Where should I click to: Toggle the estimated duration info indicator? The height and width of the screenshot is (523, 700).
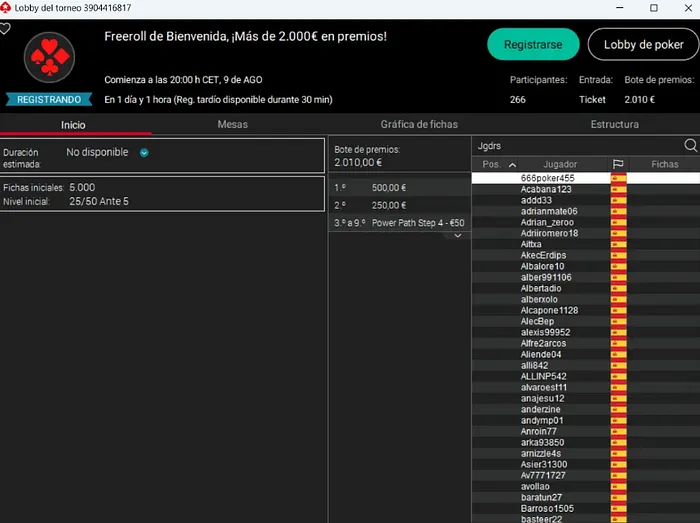click(x=144, y=153)
